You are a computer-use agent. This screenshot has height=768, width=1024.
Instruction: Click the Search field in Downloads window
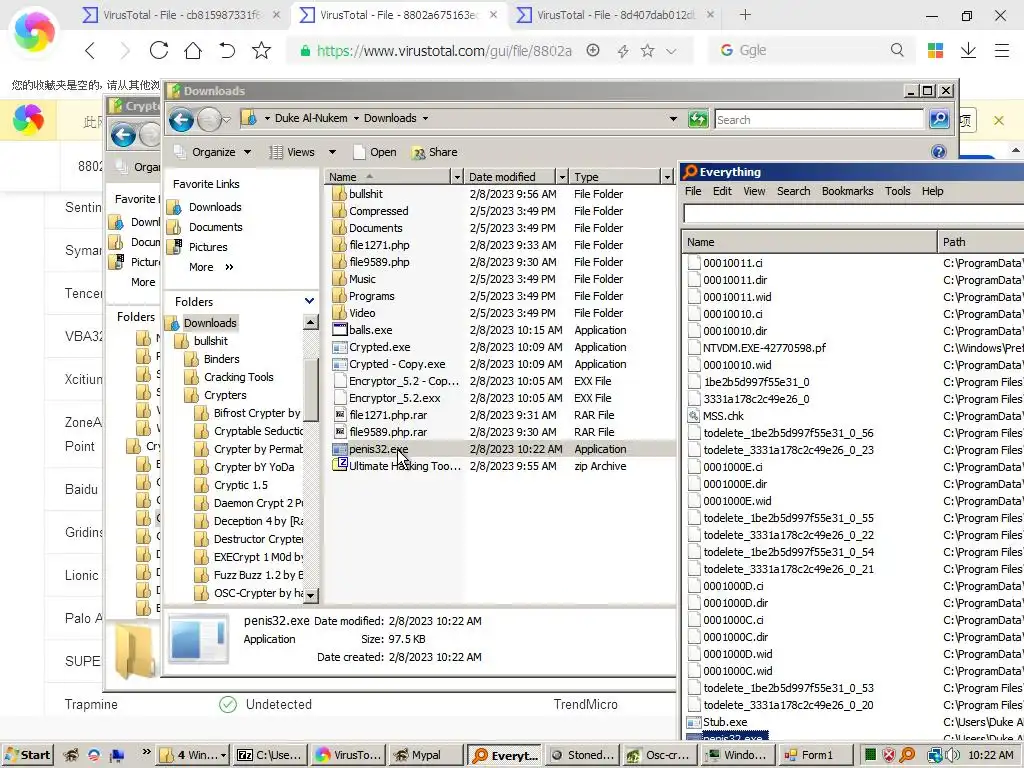[x=819, y=120]
